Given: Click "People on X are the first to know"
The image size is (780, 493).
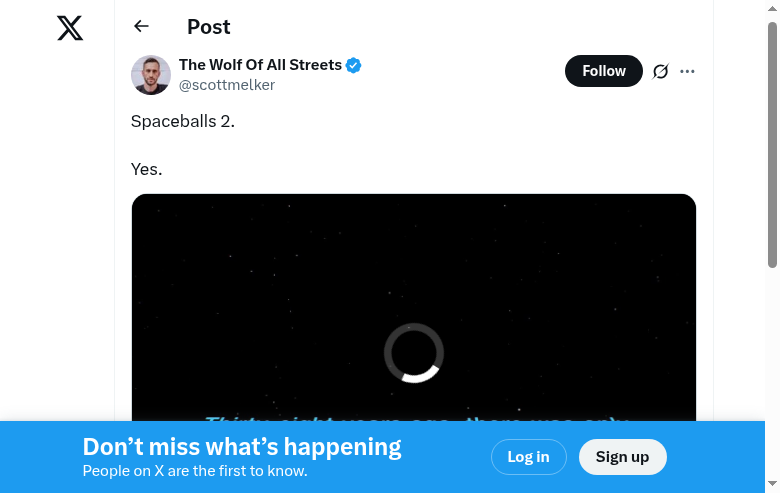Looking at the screenshot, I should [195, 471].
